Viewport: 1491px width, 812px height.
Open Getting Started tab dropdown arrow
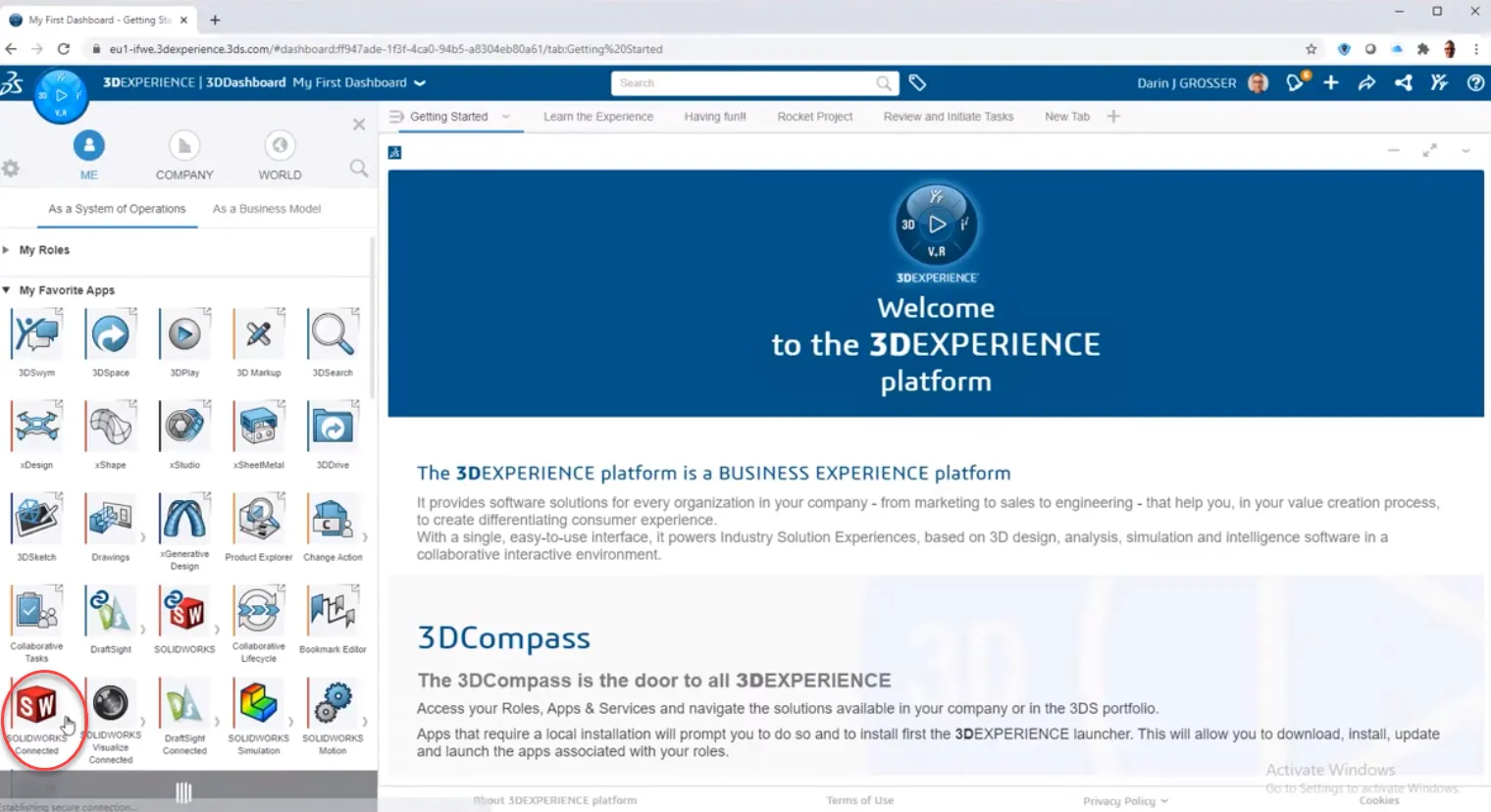(506, 117)
